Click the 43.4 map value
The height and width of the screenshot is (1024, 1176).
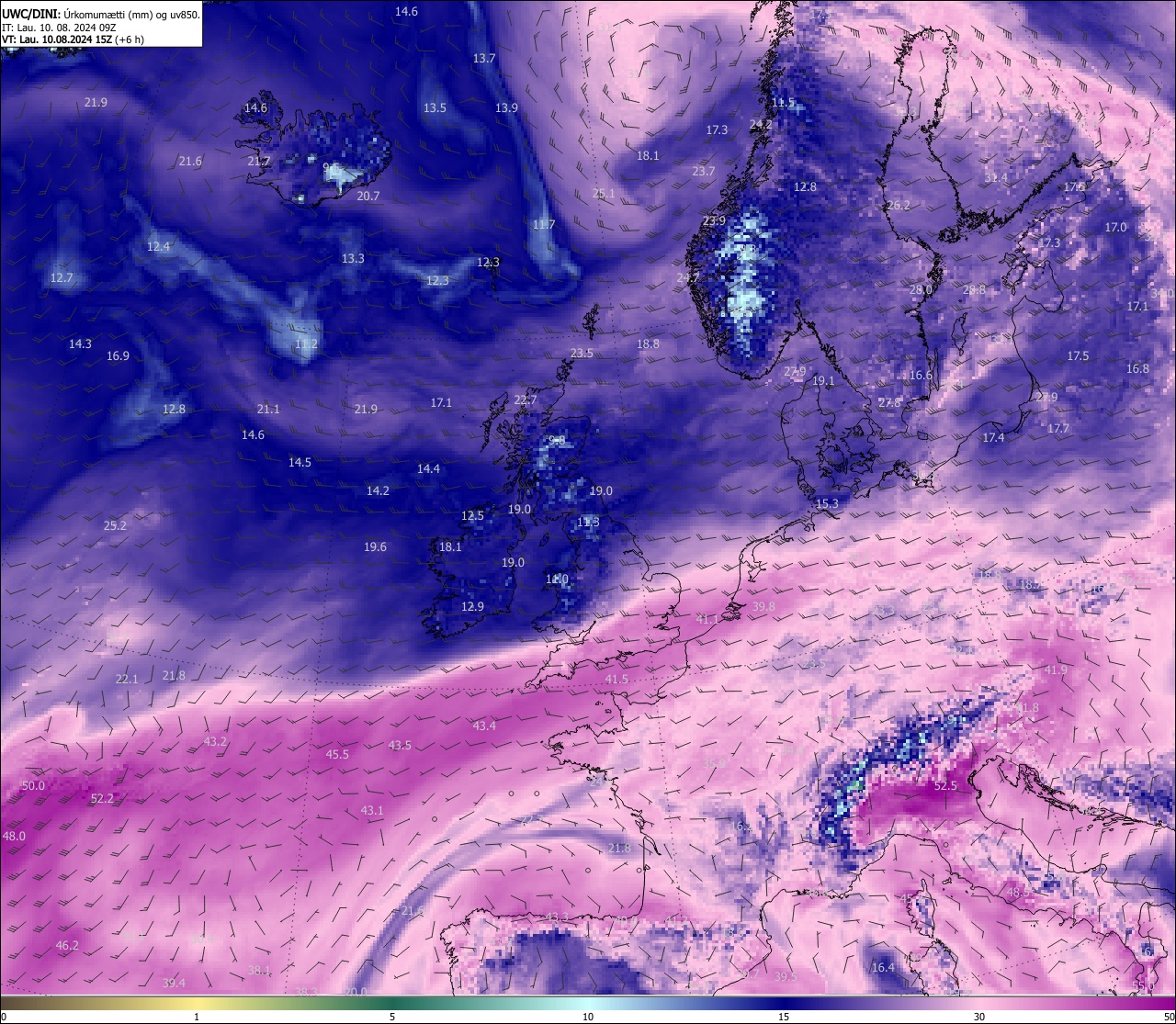click(x=484, y=726)
